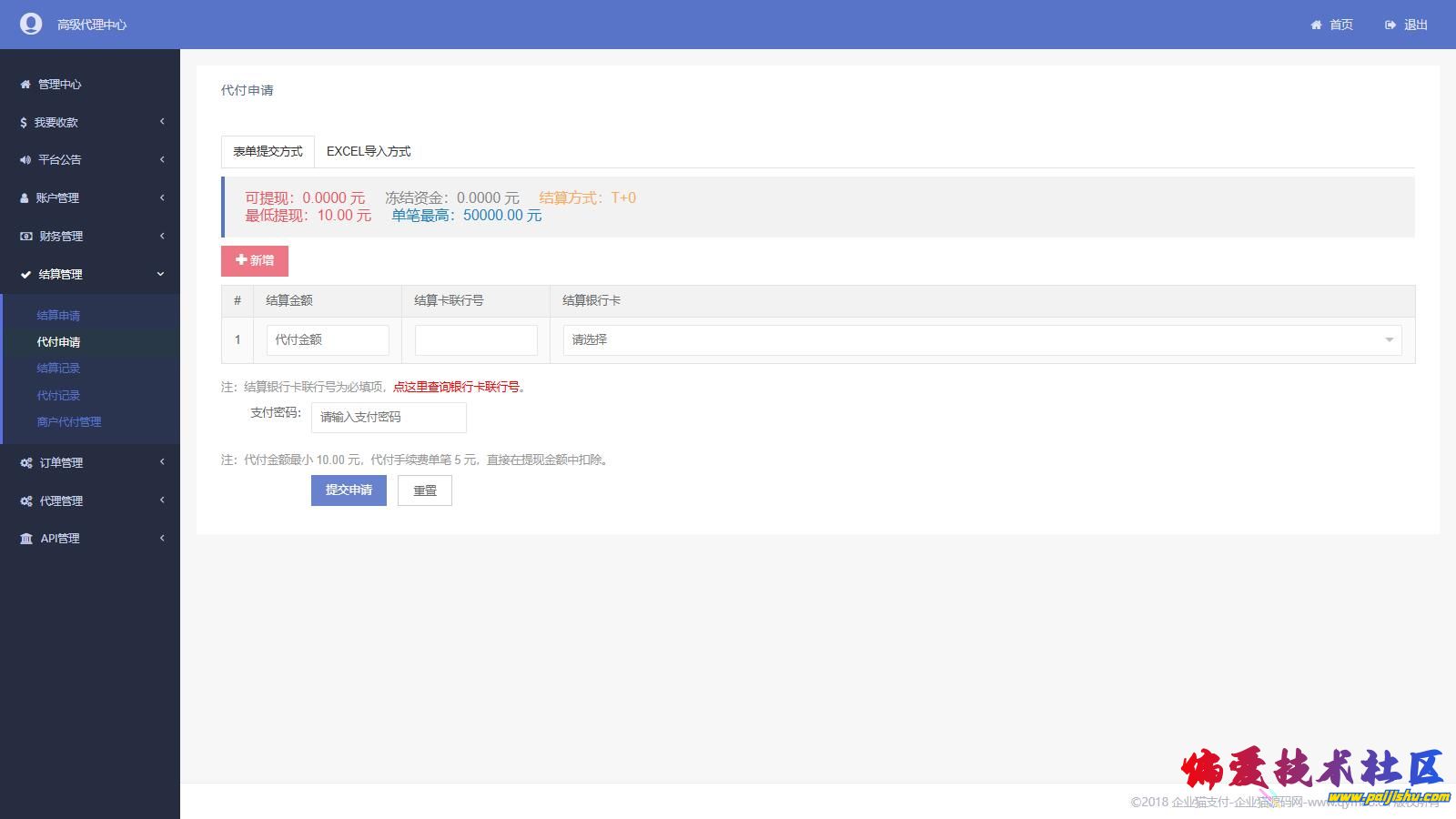Image resolution: width=1456 pixels, height=819 pixels.
Task: Click the dollar icon for 我要收款
Action: (24, 123)
